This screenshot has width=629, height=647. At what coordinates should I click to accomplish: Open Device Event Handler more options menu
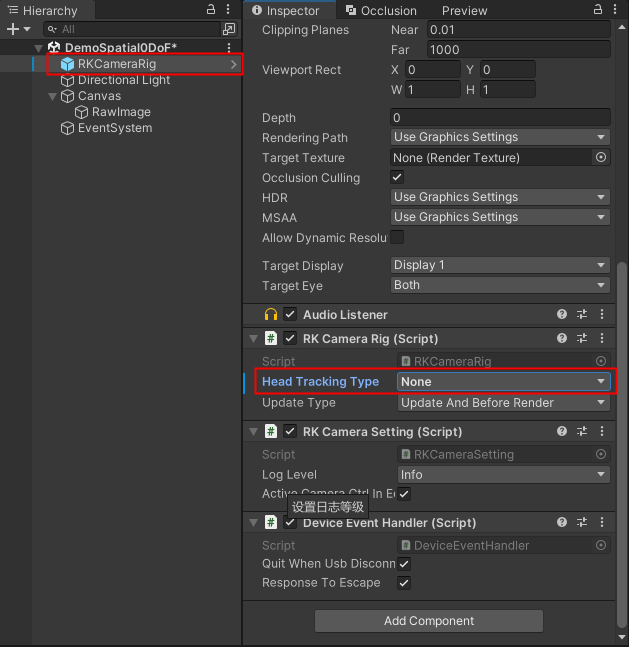pos(602,522)
